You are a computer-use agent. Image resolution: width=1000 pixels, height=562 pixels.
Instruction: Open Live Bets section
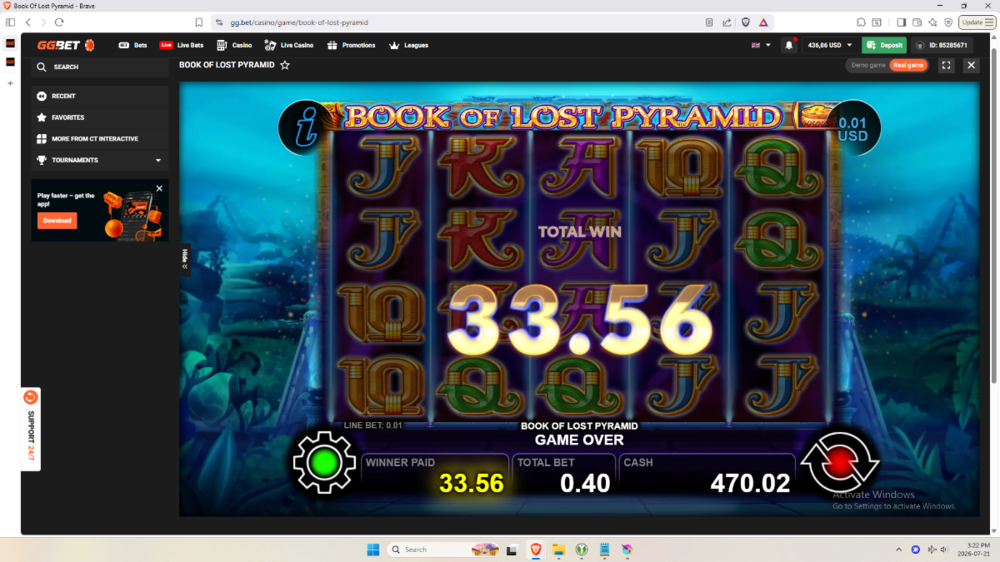pos(182,45)
